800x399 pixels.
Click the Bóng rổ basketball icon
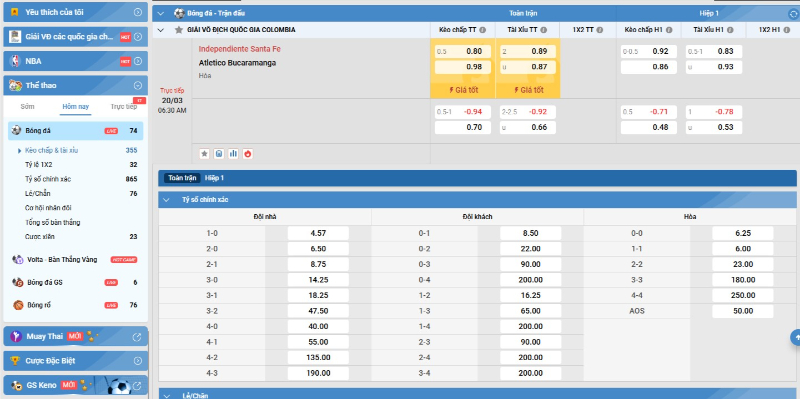pyautogui.click(x=18, y=305)
